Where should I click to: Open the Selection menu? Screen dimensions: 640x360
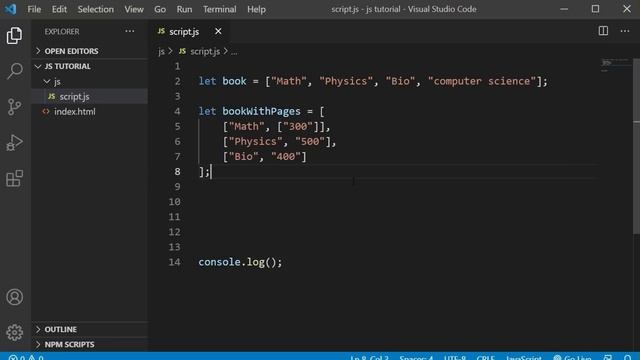[96, 9]
